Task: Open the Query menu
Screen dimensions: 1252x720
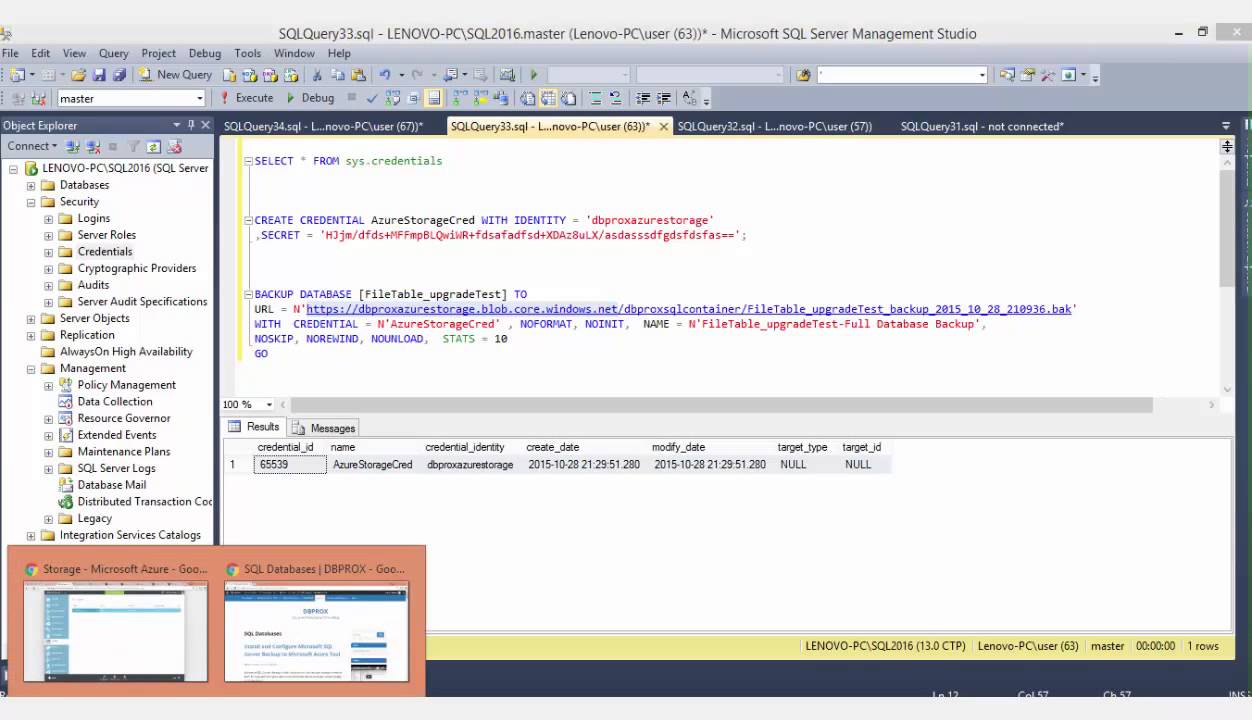Action: (113, 53)
